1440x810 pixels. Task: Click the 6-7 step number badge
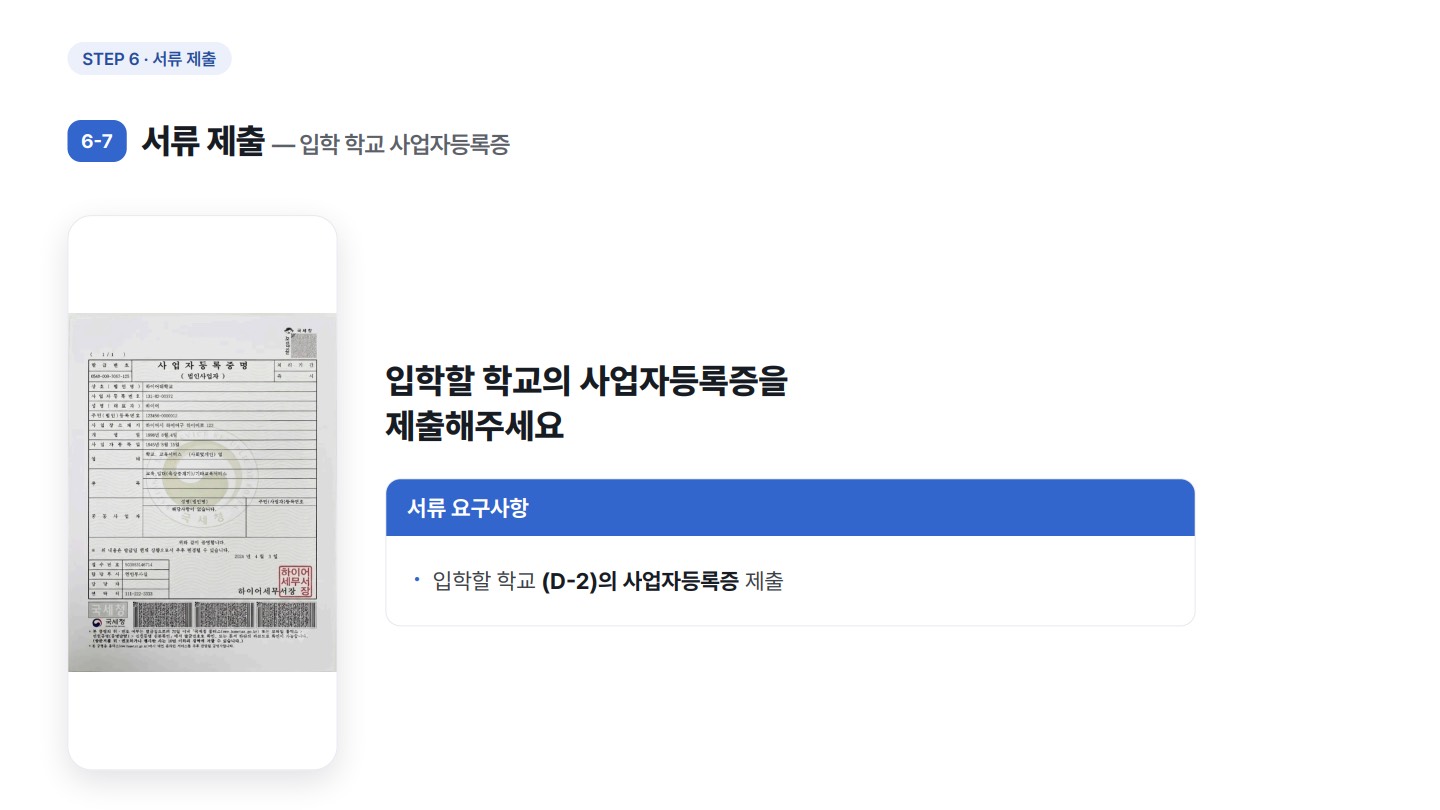coord(97,141)
